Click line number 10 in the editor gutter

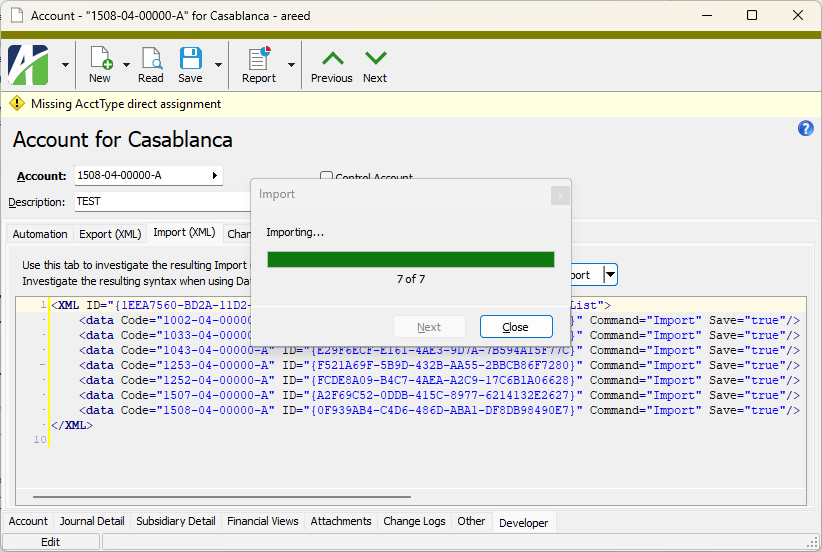(40, 440)
